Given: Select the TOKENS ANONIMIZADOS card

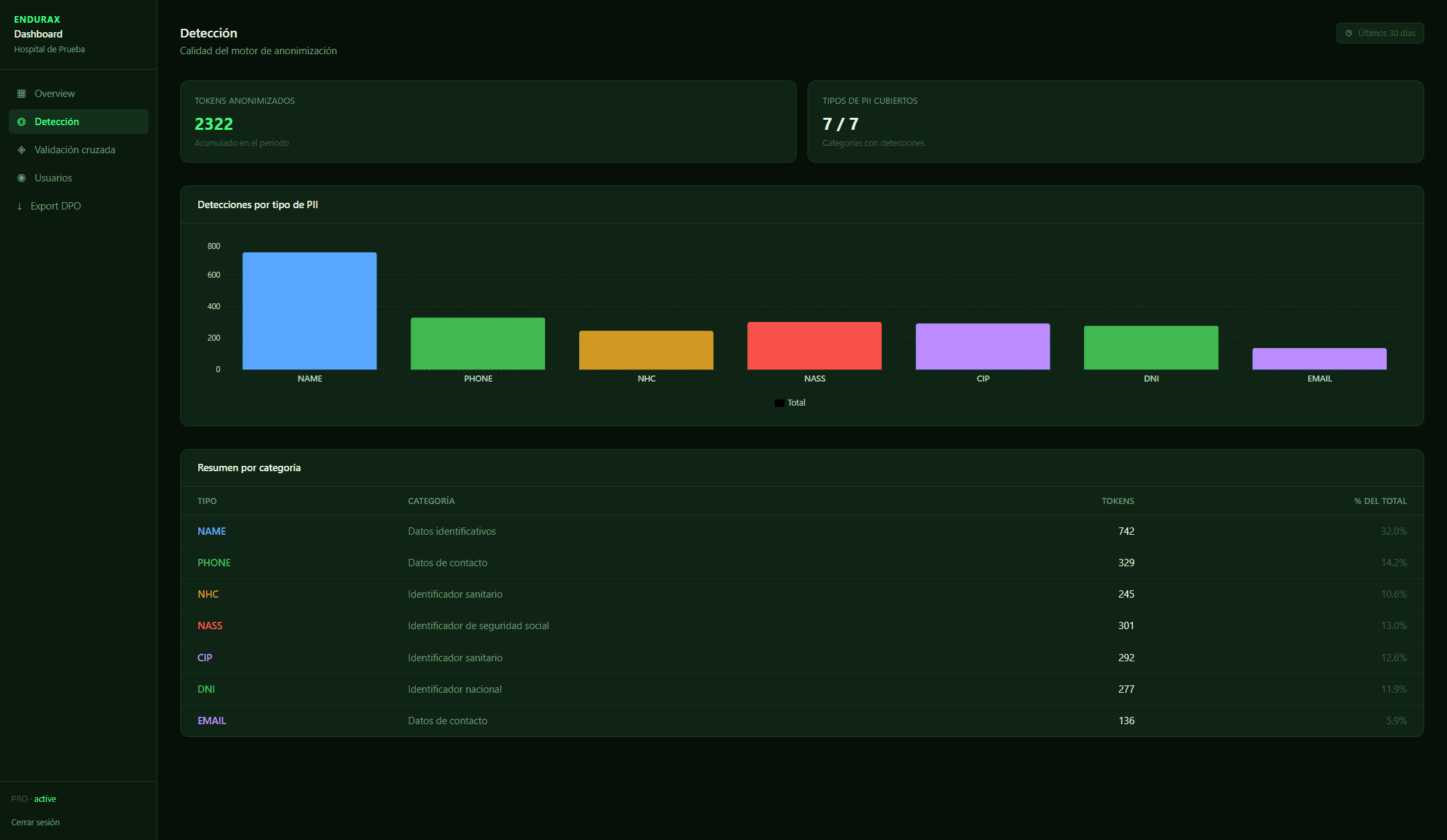Looking at the screenshot, I should (487, 121).
